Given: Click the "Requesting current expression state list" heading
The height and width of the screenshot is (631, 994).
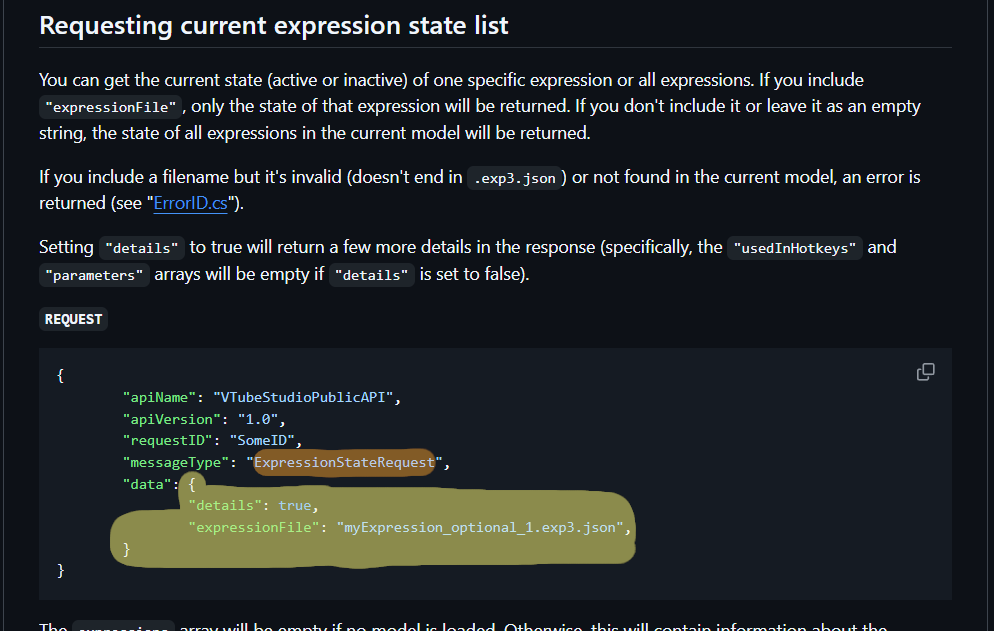Looking at the screenshot, I should click(273, 25).
